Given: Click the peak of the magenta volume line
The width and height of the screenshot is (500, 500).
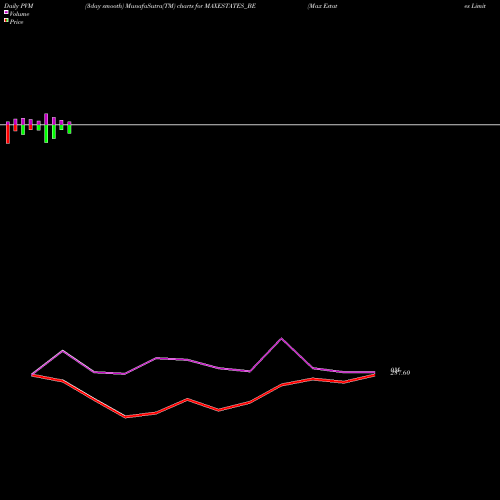Looking at the screenshot, I should (281, 339).
